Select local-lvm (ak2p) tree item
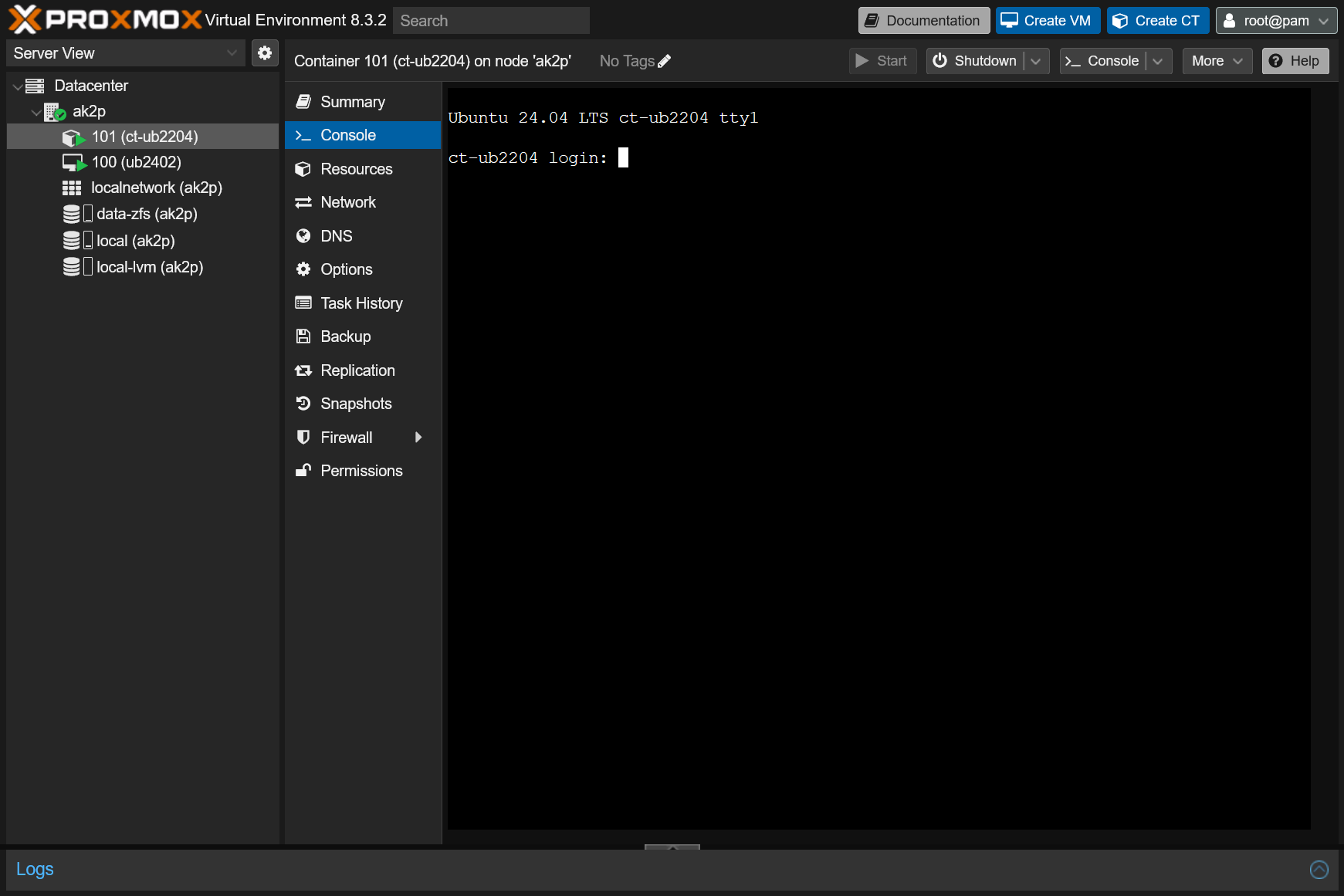The height and width of the screenshot is (896, 1344). coord(142,267)
